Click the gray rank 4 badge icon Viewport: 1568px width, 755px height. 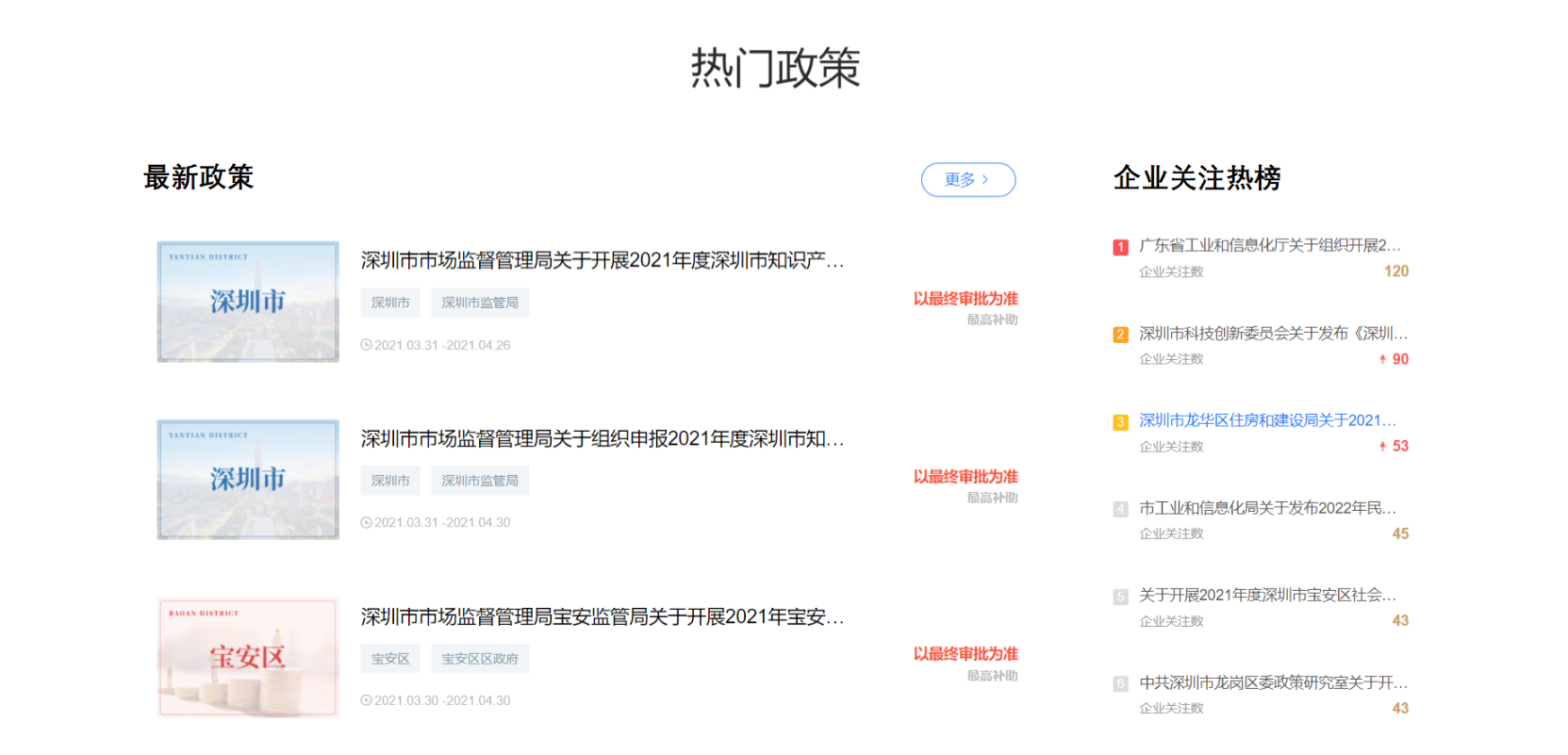click(x=1120, y=509)
